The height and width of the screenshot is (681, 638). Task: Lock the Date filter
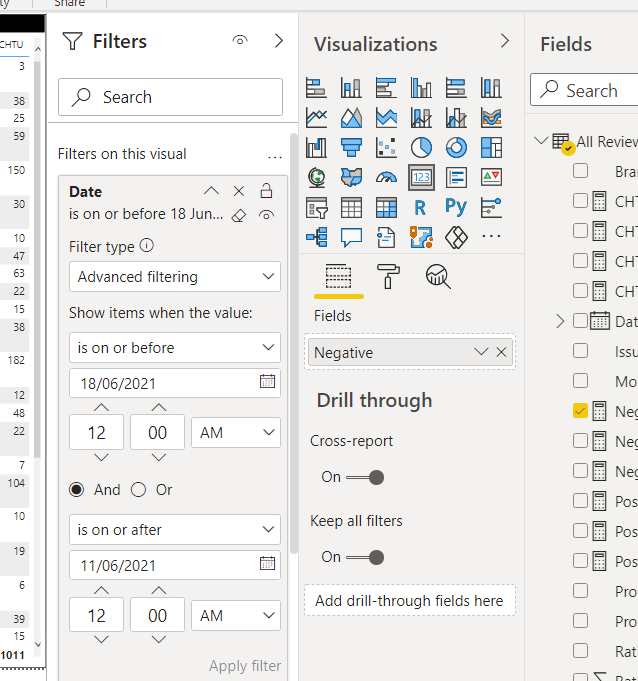click(x=266, y=190)
